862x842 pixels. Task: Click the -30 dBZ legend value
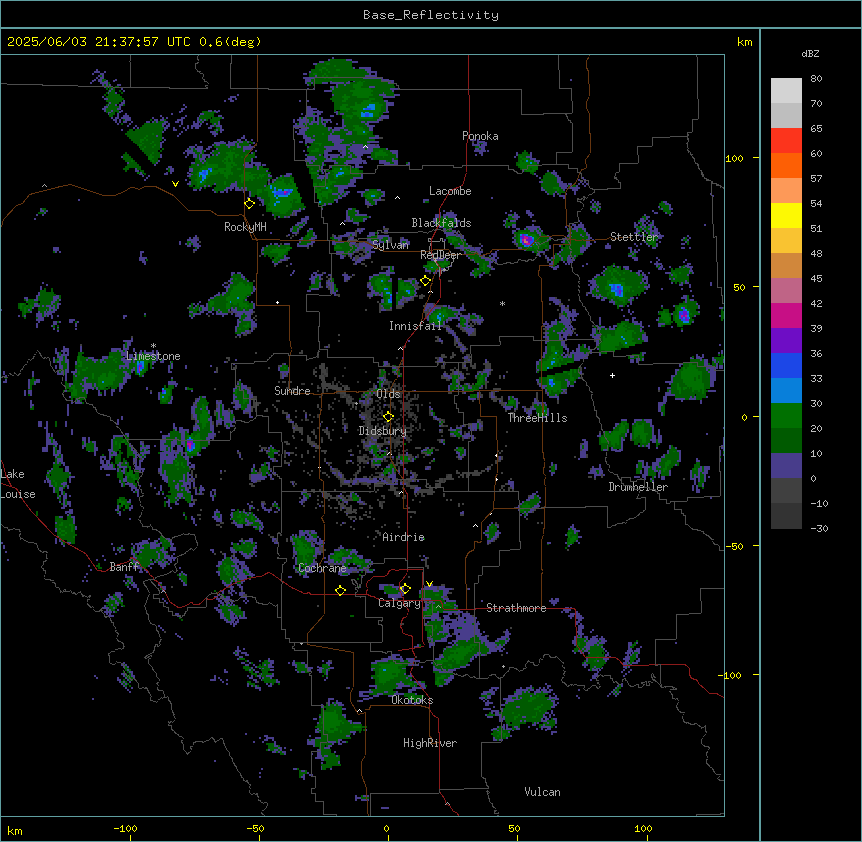click(x=819, y=529)
